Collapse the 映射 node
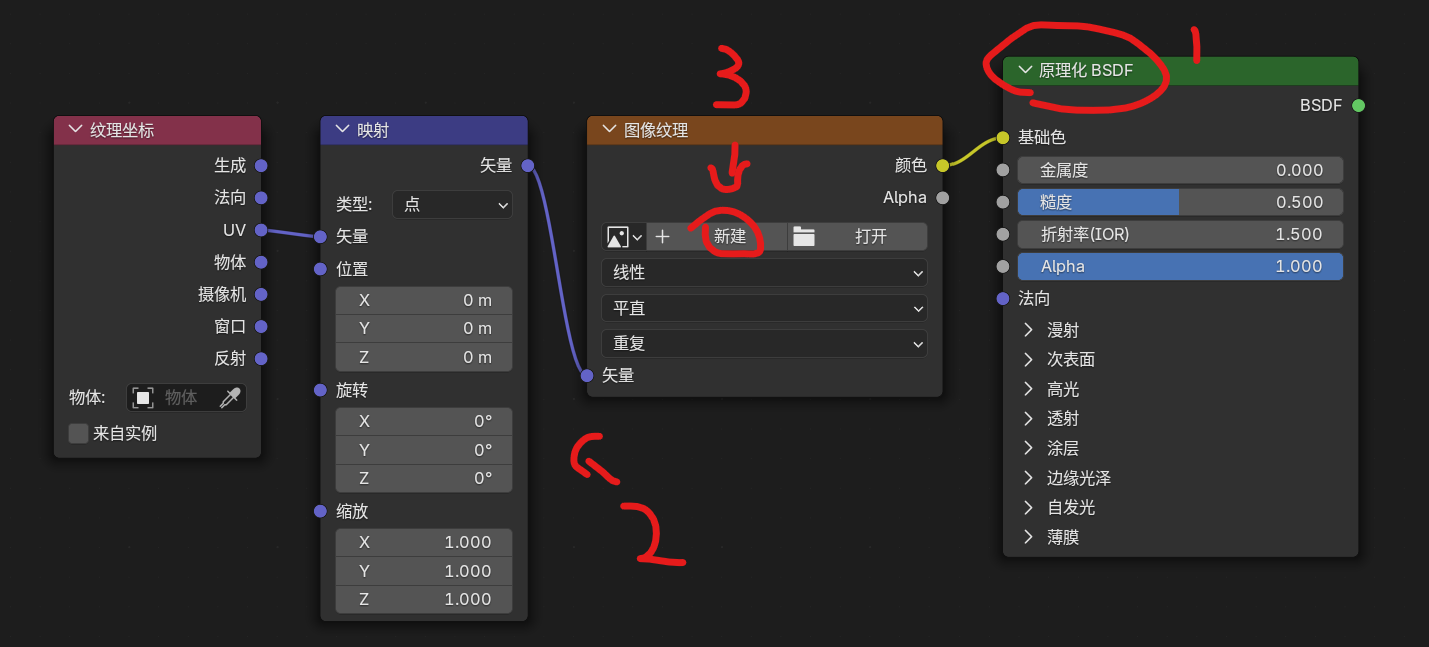This screenshot has height=647, width=1429. point(341,130)
